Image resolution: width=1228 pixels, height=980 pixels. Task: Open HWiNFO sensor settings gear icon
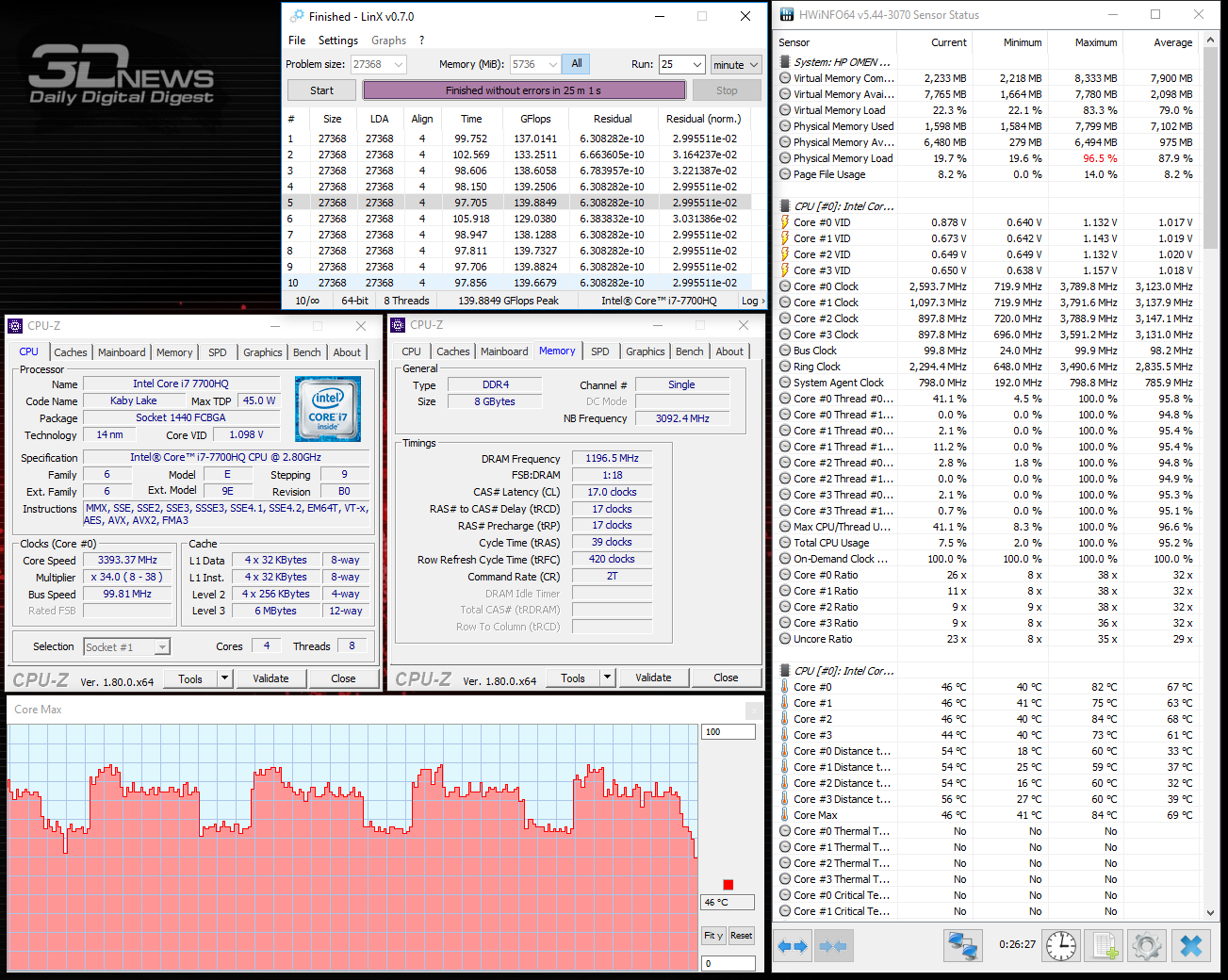(1147, 945)
